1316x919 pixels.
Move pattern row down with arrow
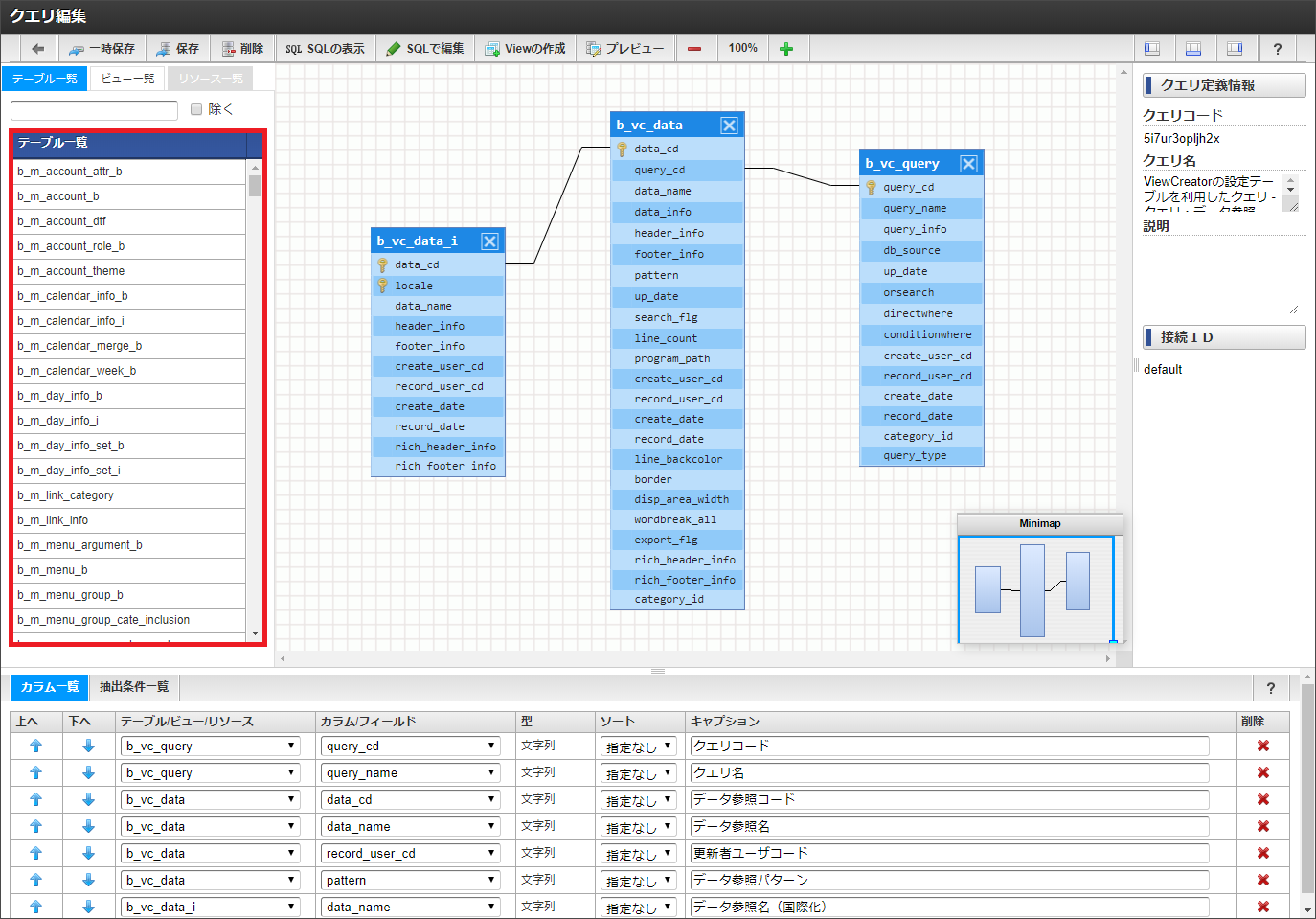point(88,880)
